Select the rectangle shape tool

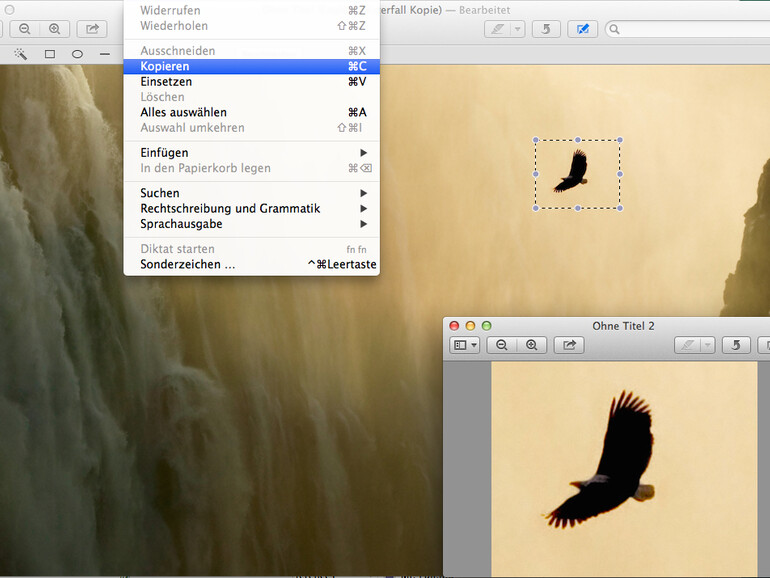49,53
